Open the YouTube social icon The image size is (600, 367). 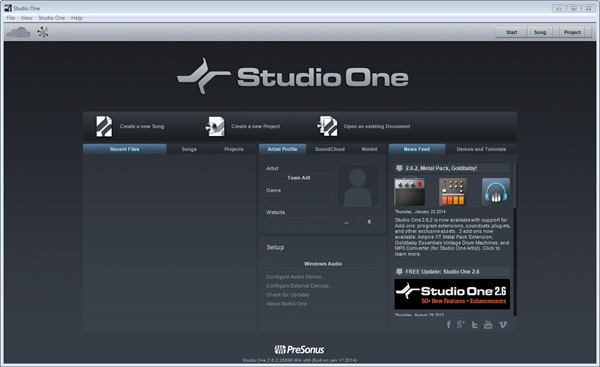488,325
